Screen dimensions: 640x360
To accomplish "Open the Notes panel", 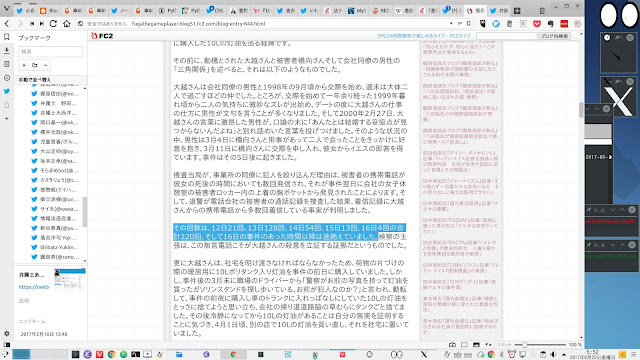I will pyautogui.click(x=7, y=64).
